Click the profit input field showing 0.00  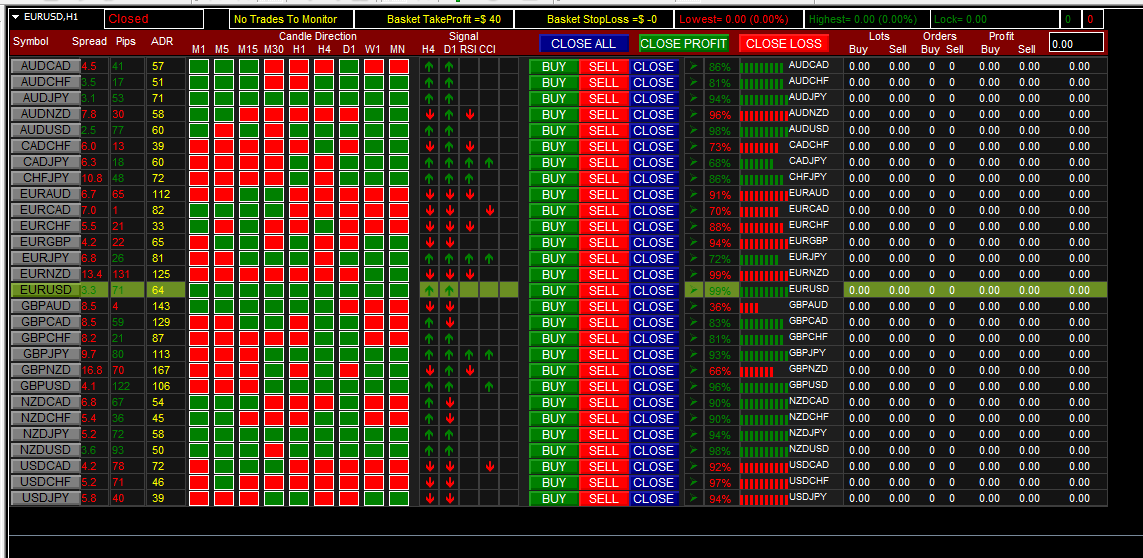tap(1077, 43)
